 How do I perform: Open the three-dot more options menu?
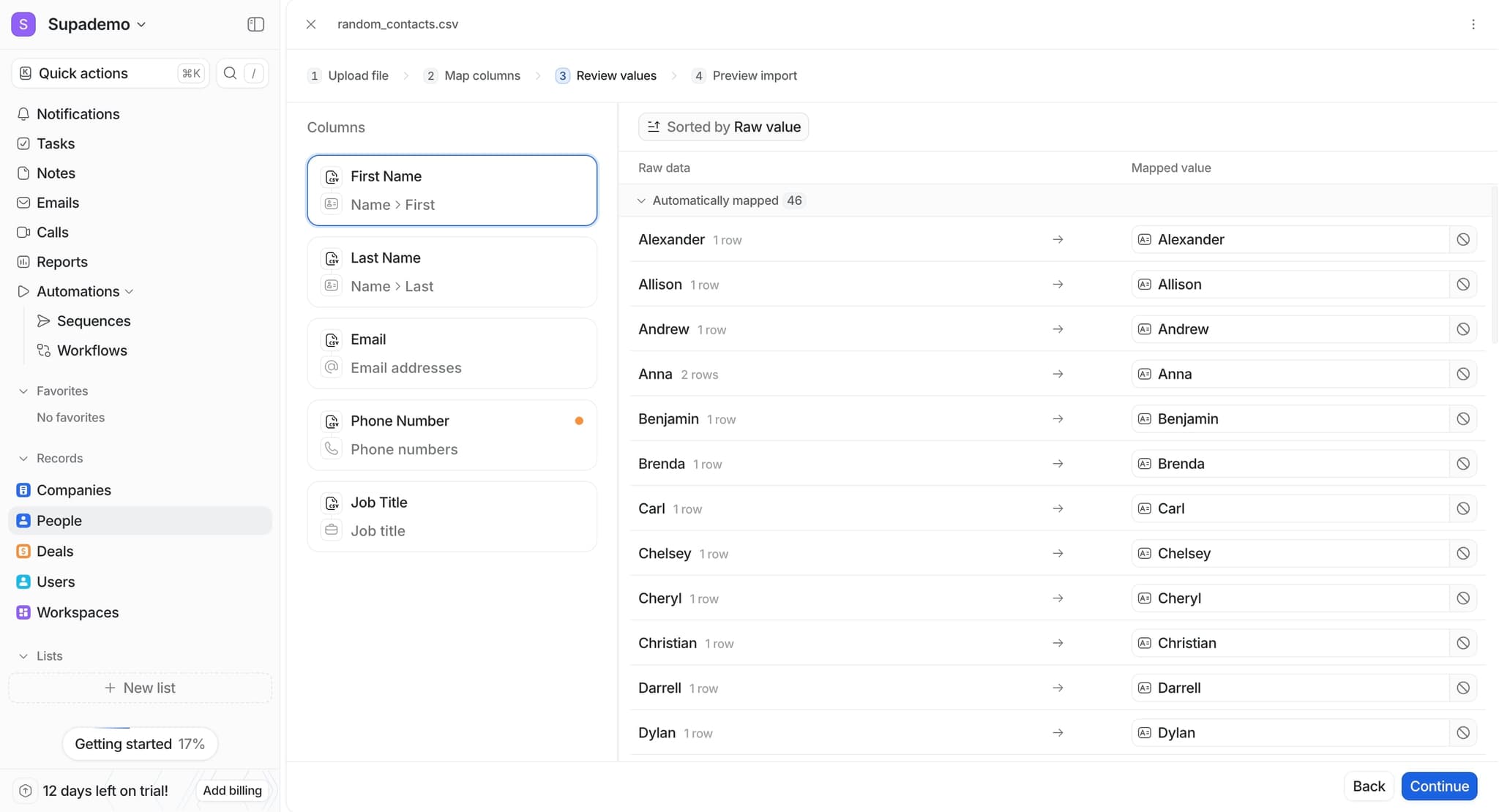pos(1473,24)
